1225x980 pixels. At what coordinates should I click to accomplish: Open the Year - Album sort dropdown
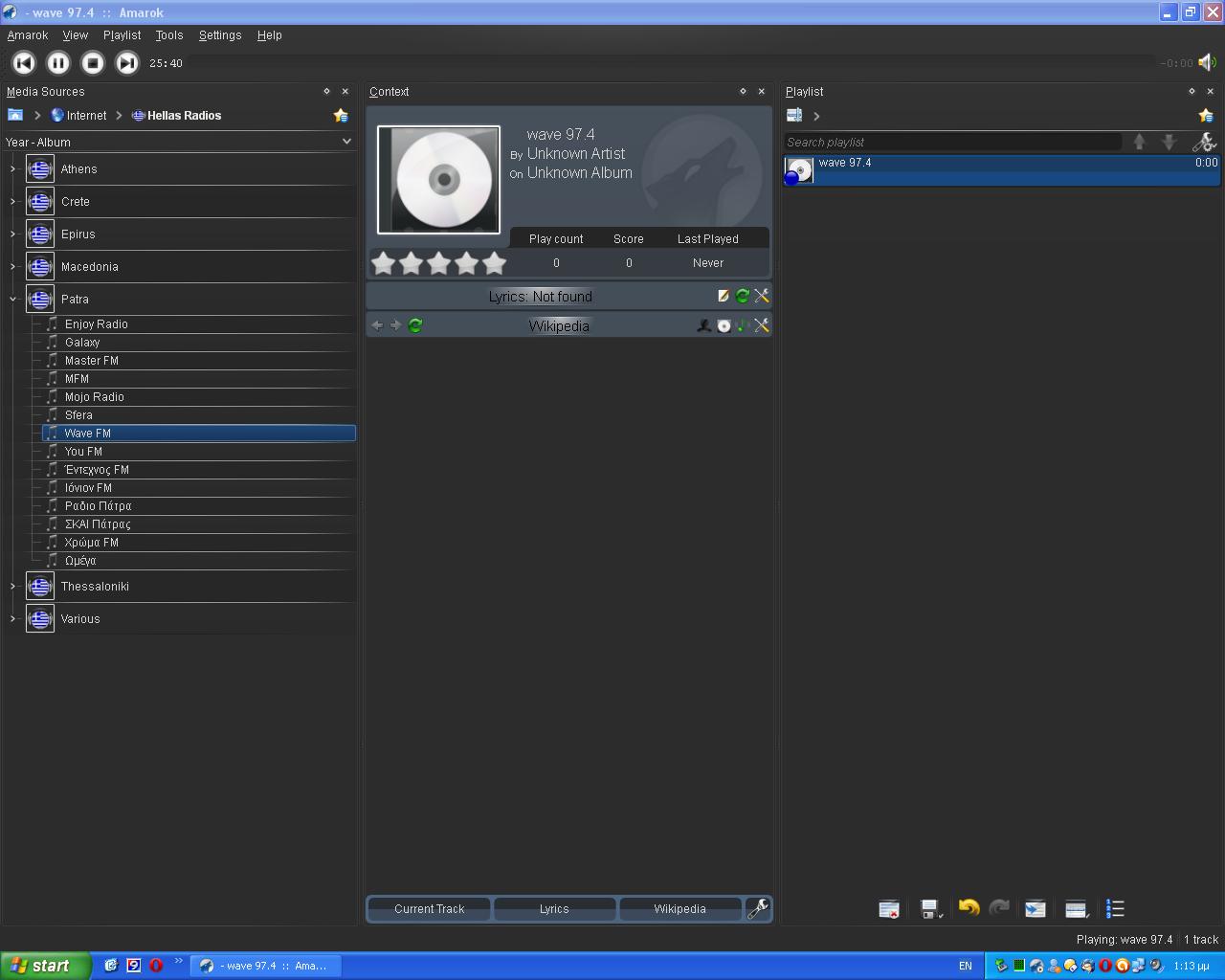click(x=178, y=142)
